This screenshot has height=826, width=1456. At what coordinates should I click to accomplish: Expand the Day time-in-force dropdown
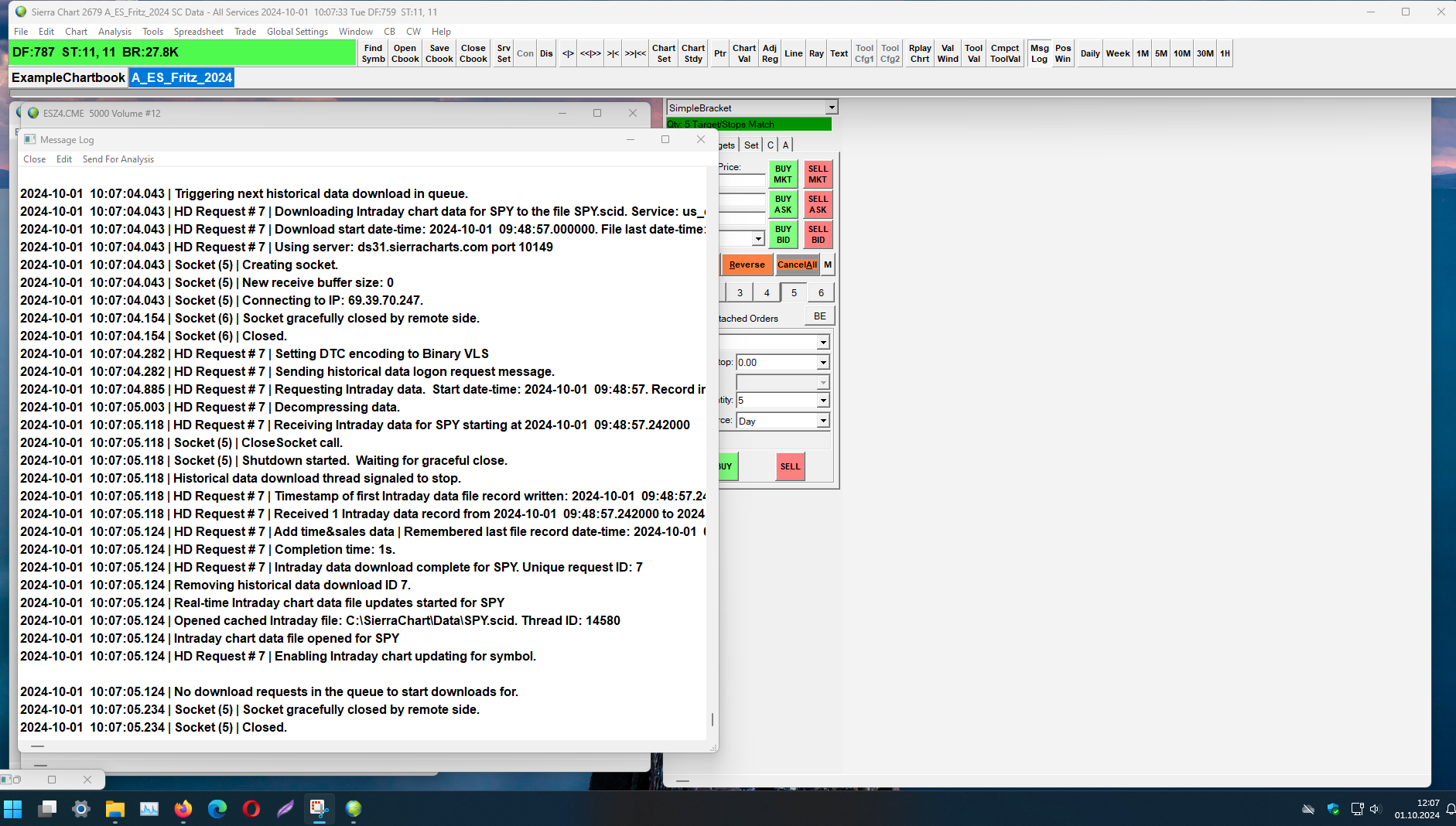pos(823,421)
